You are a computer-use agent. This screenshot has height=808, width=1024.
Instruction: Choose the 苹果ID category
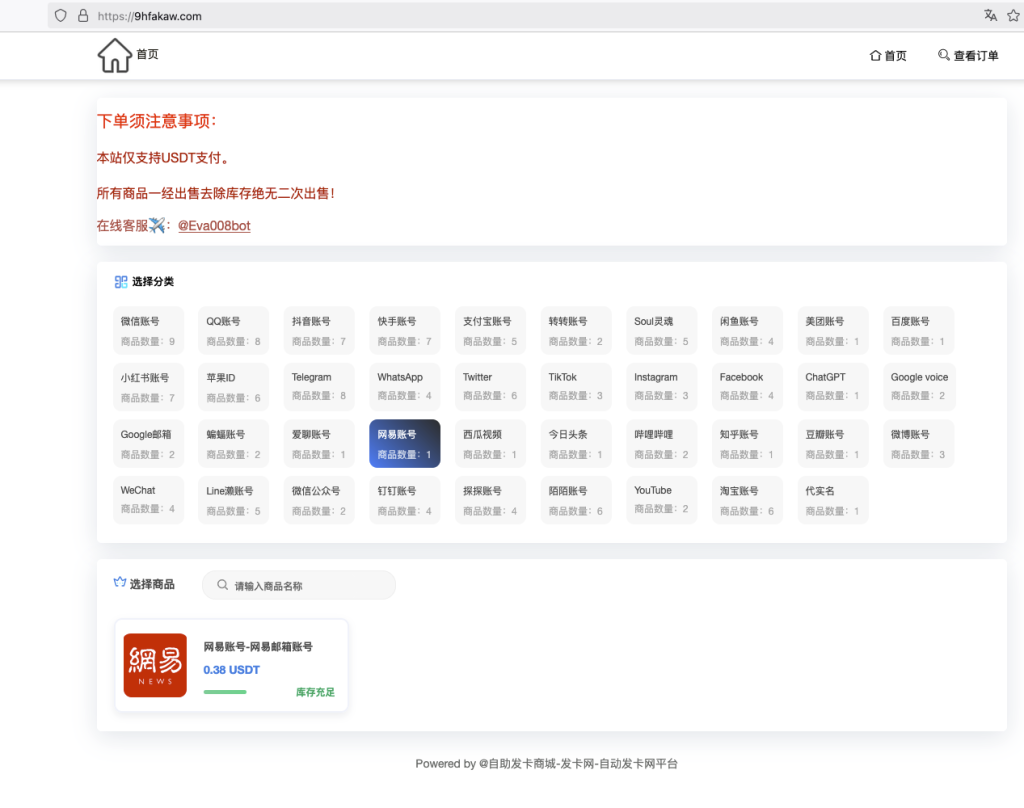[234, 387]
